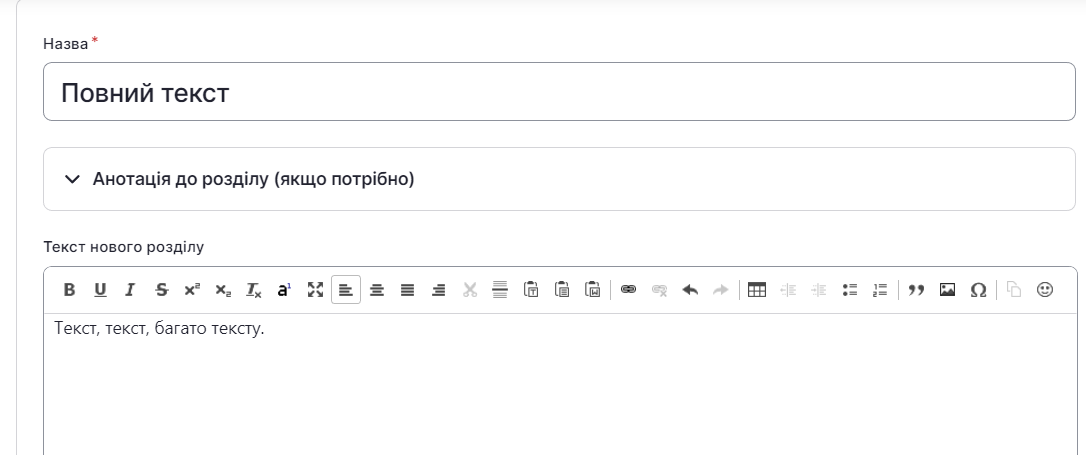Remove formatting with the Tx icon

253,289
